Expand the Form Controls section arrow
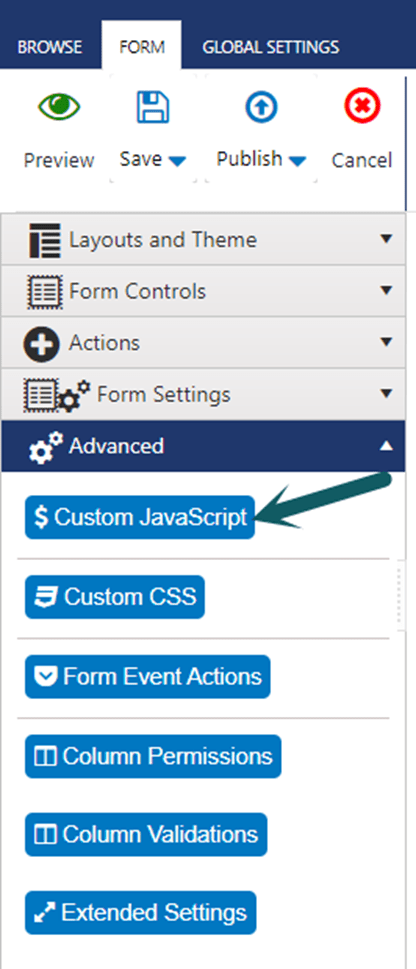This screenshot has height=969, width=416. [386, 290]
